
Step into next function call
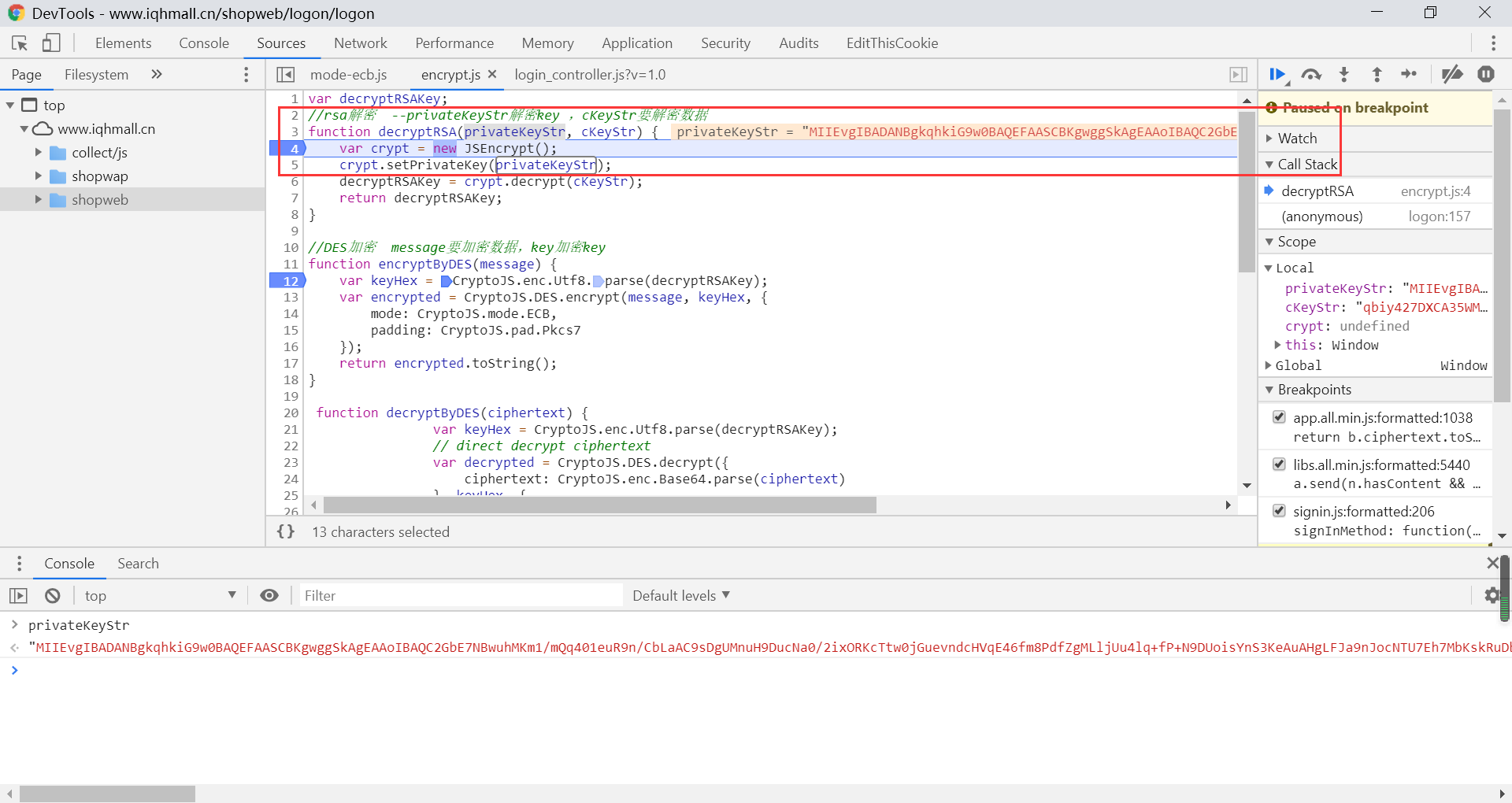point(1344,74)
